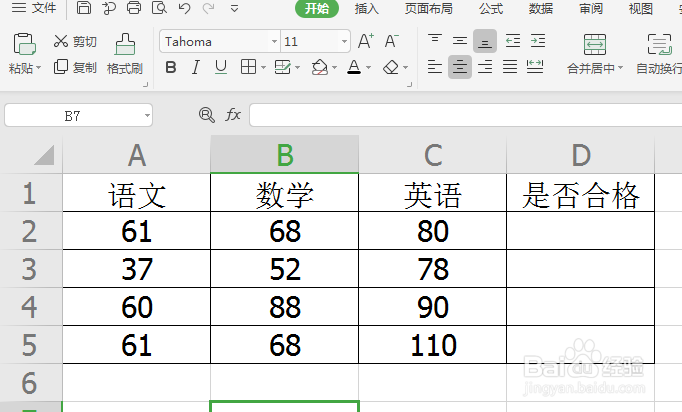Expand the clear eraser dropdown arrow
Image resolution: width=682 pixels, height=412 pixels.
click(405, 67)
